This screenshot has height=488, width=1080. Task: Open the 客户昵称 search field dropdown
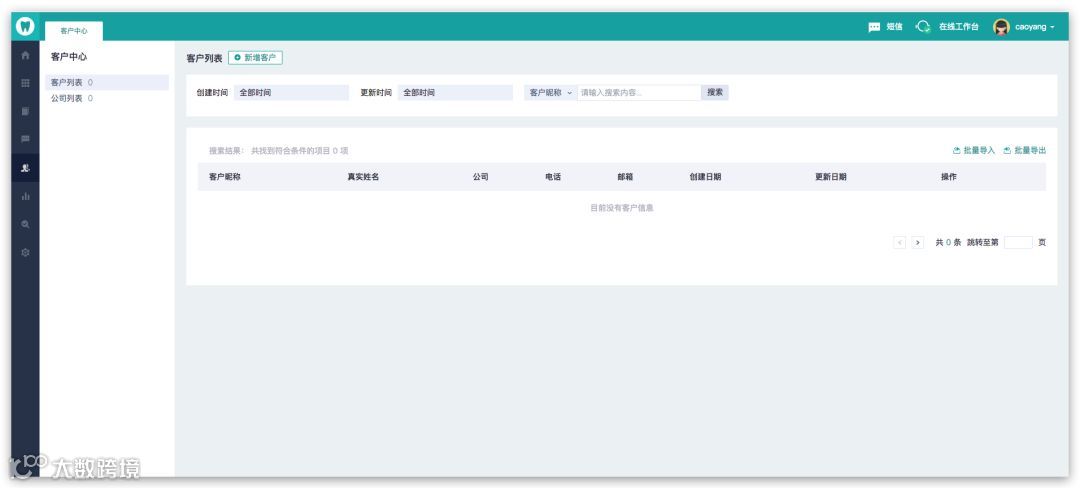(550, 92)
